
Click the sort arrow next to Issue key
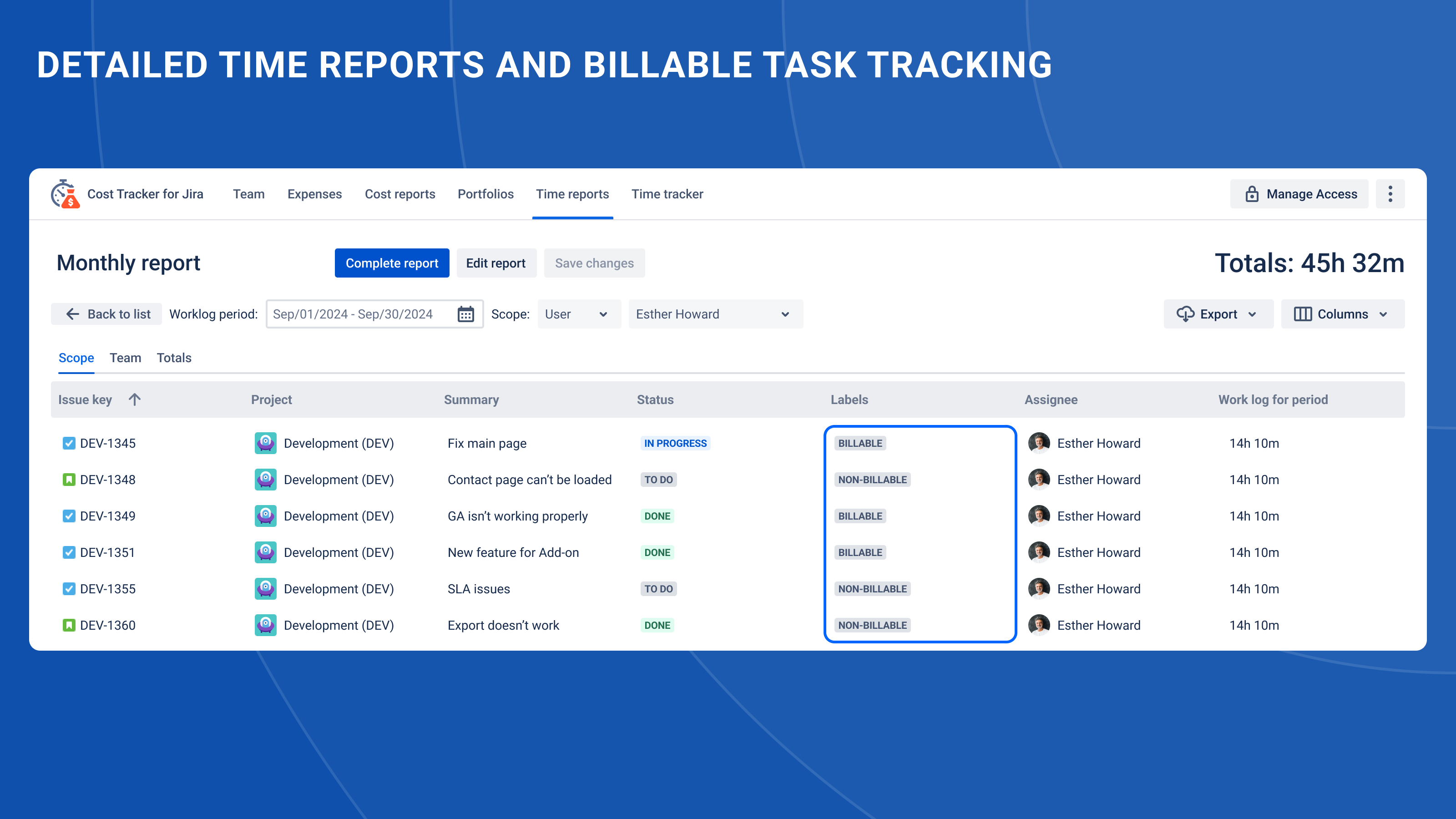coord(135,399)
